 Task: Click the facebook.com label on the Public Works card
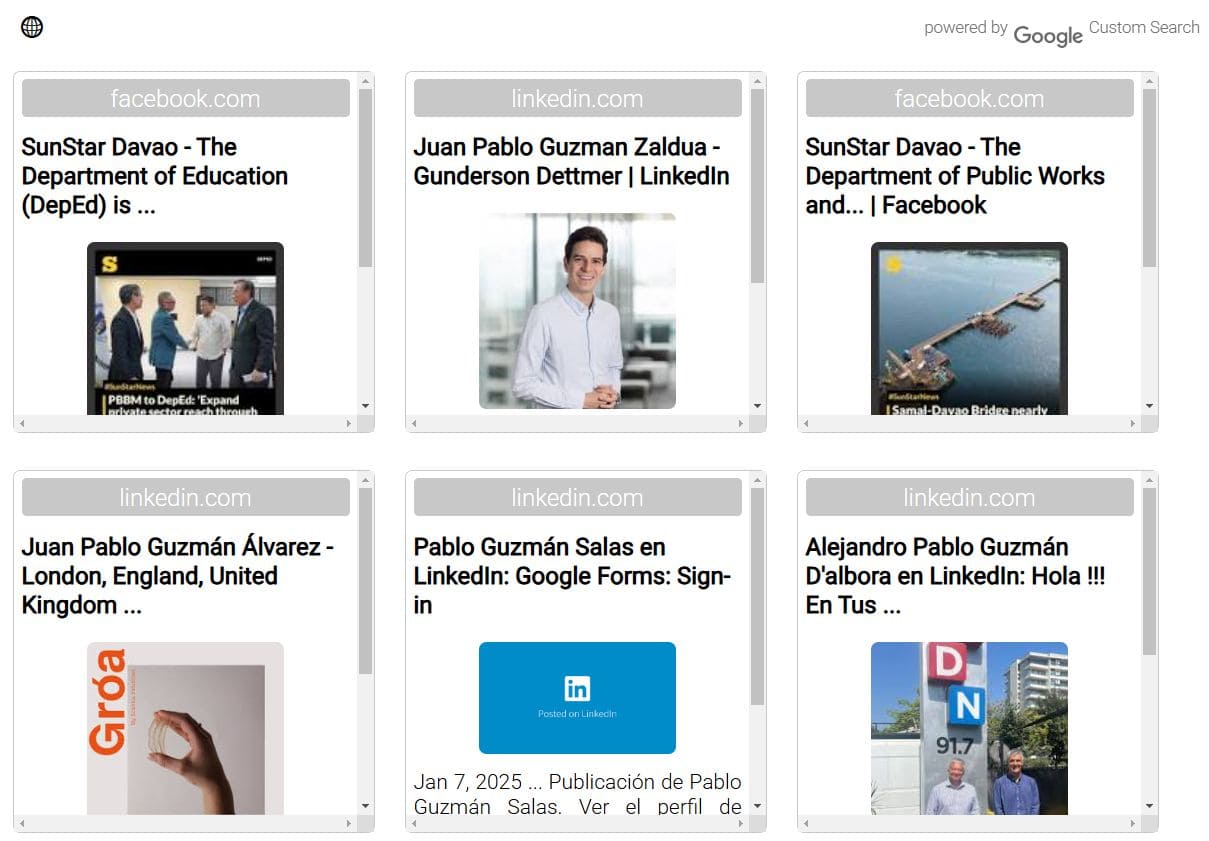coord(970,99)
